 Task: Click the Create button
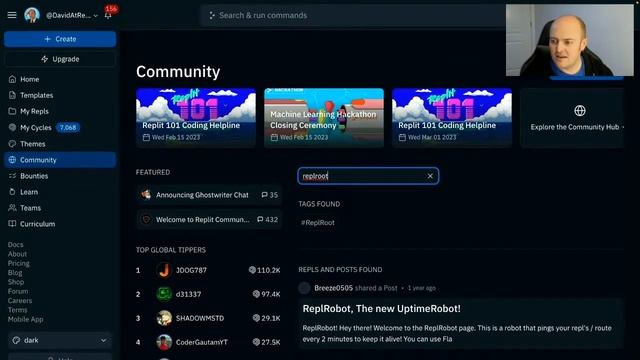(x=60, y=39)
